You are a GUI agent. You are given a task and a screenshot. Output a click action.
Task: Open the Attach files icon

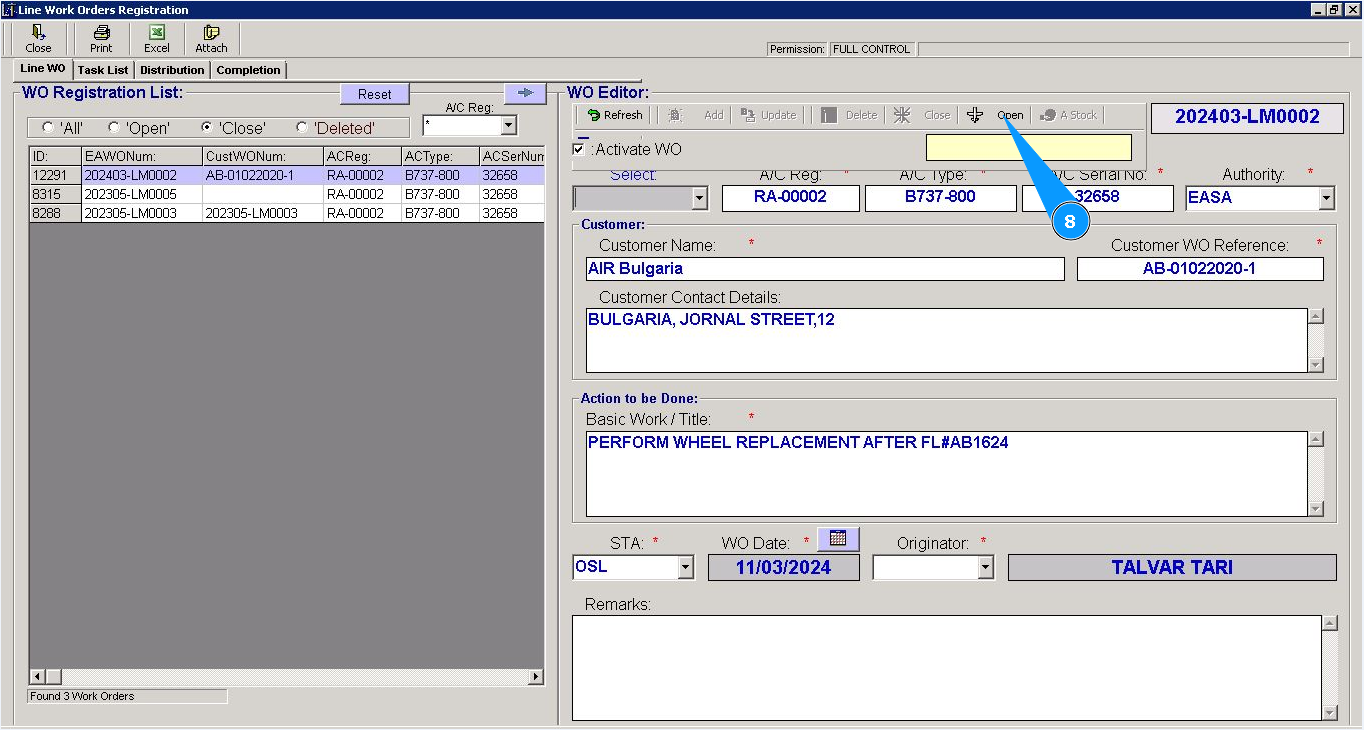tap(211, 38)
